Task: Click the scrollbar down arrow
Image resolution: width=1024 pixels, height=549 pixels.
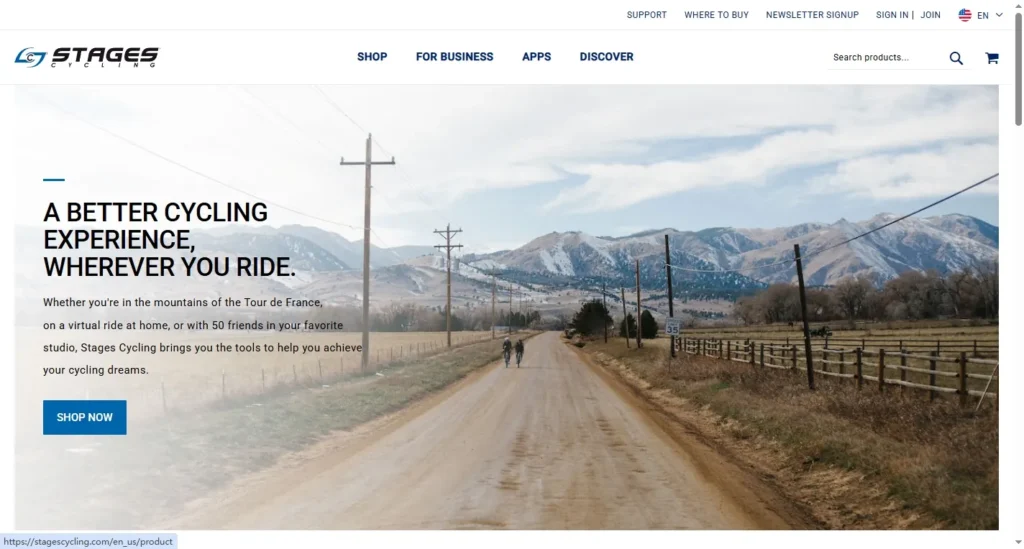Action: [x=1018, y=542]
